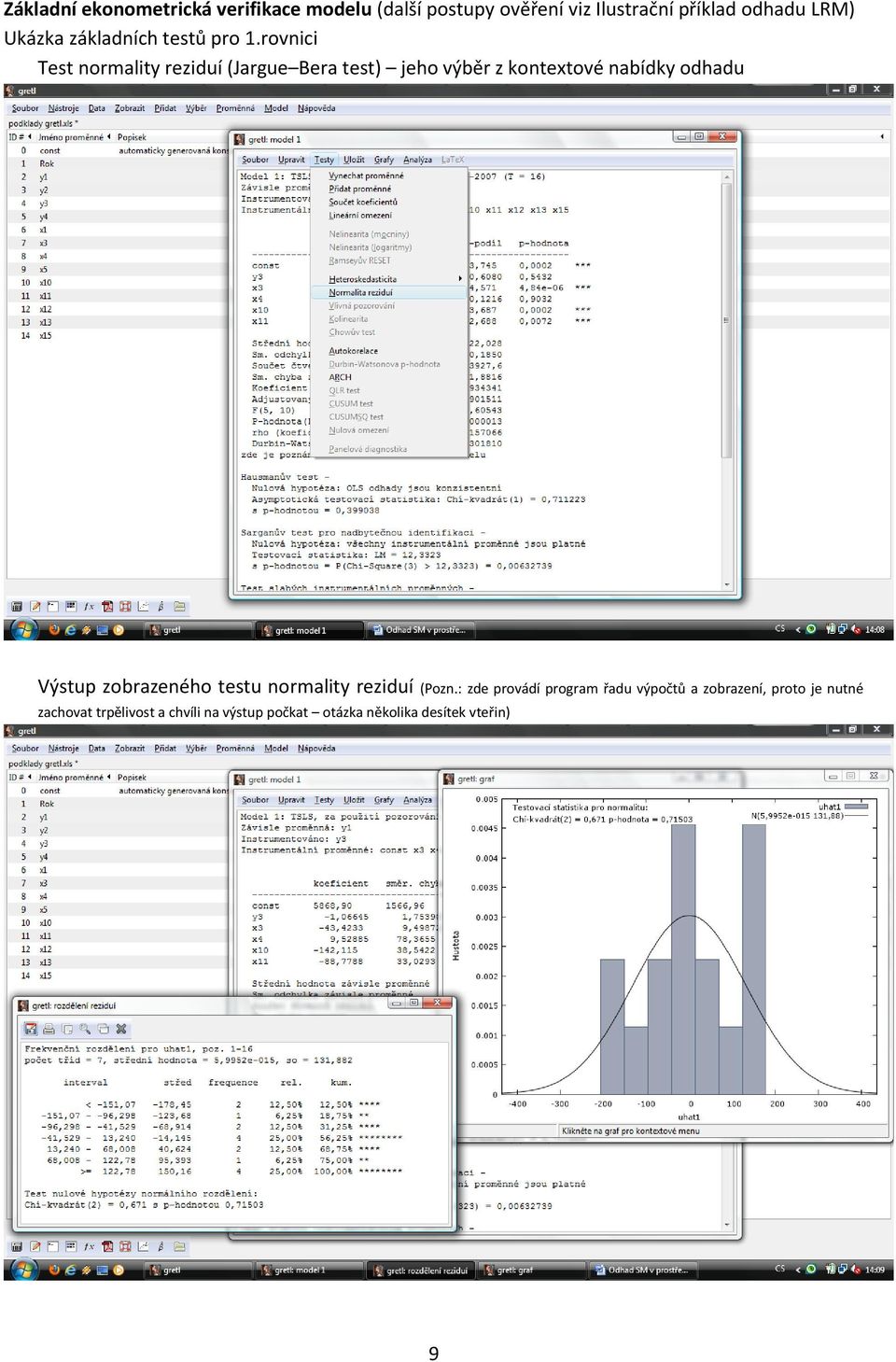Copy output in rozdělení reziduí window toolbar

pos(67,1029)
